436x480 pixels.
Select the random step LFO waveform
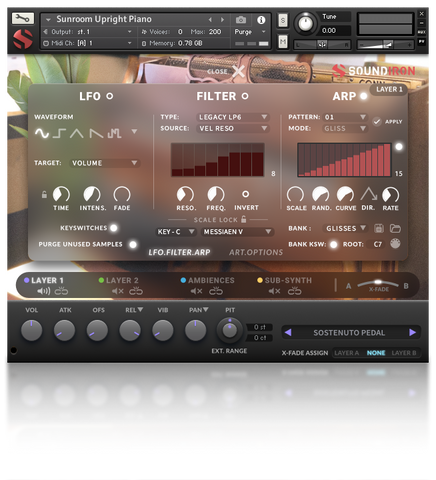click(114, 133)
